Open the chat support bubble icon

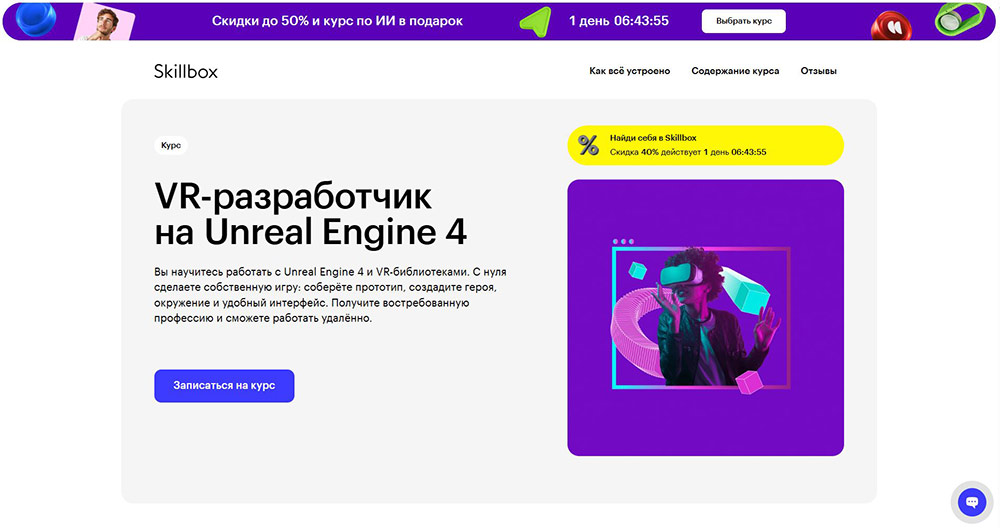(x=971, y=502)
